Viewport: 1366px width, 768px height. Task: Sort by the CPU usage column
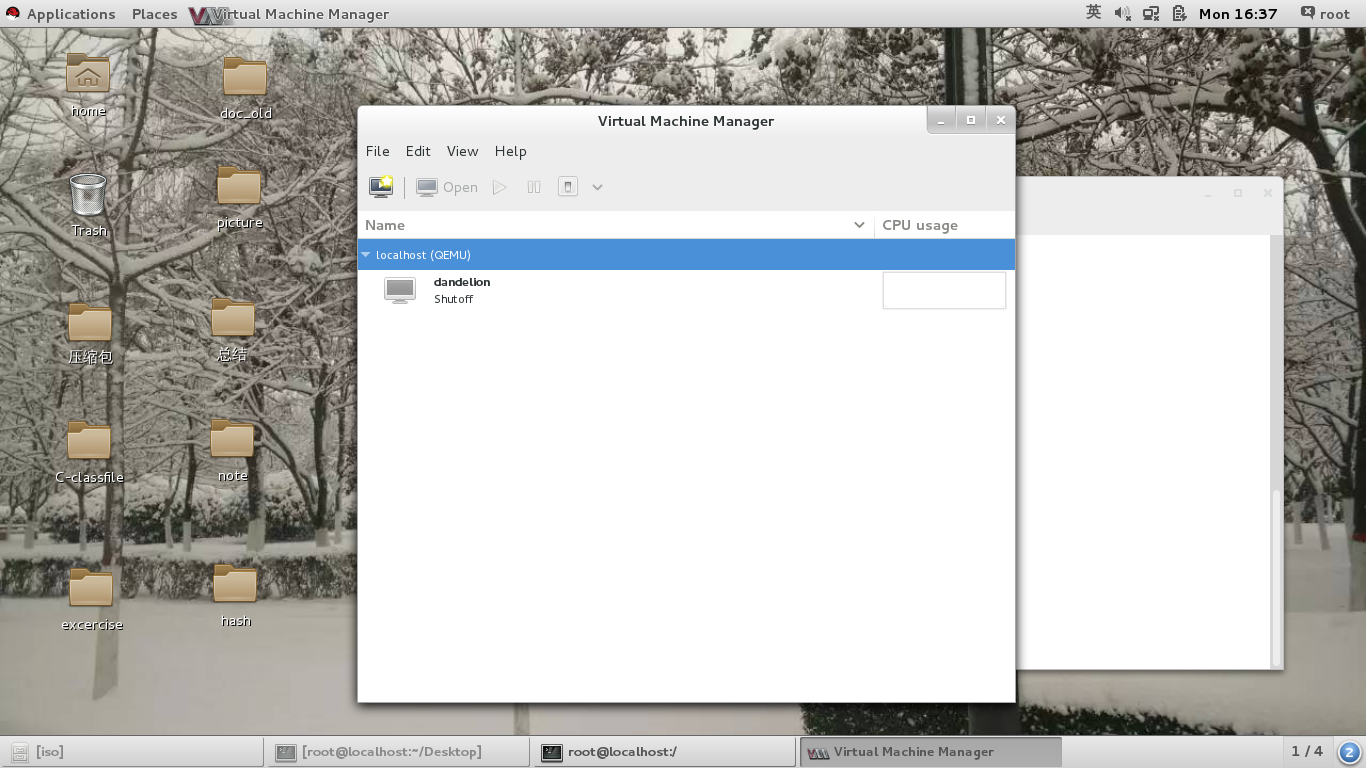(x=944, y=225)
